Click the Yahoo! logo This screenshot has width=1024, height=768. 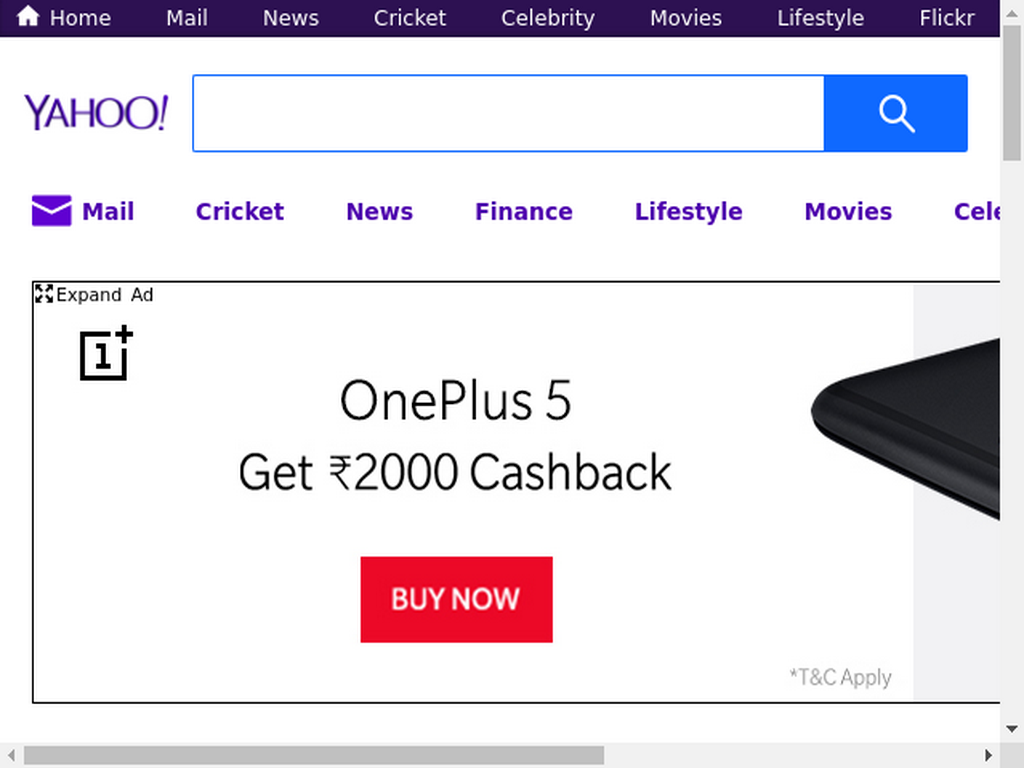click(96, 112)
